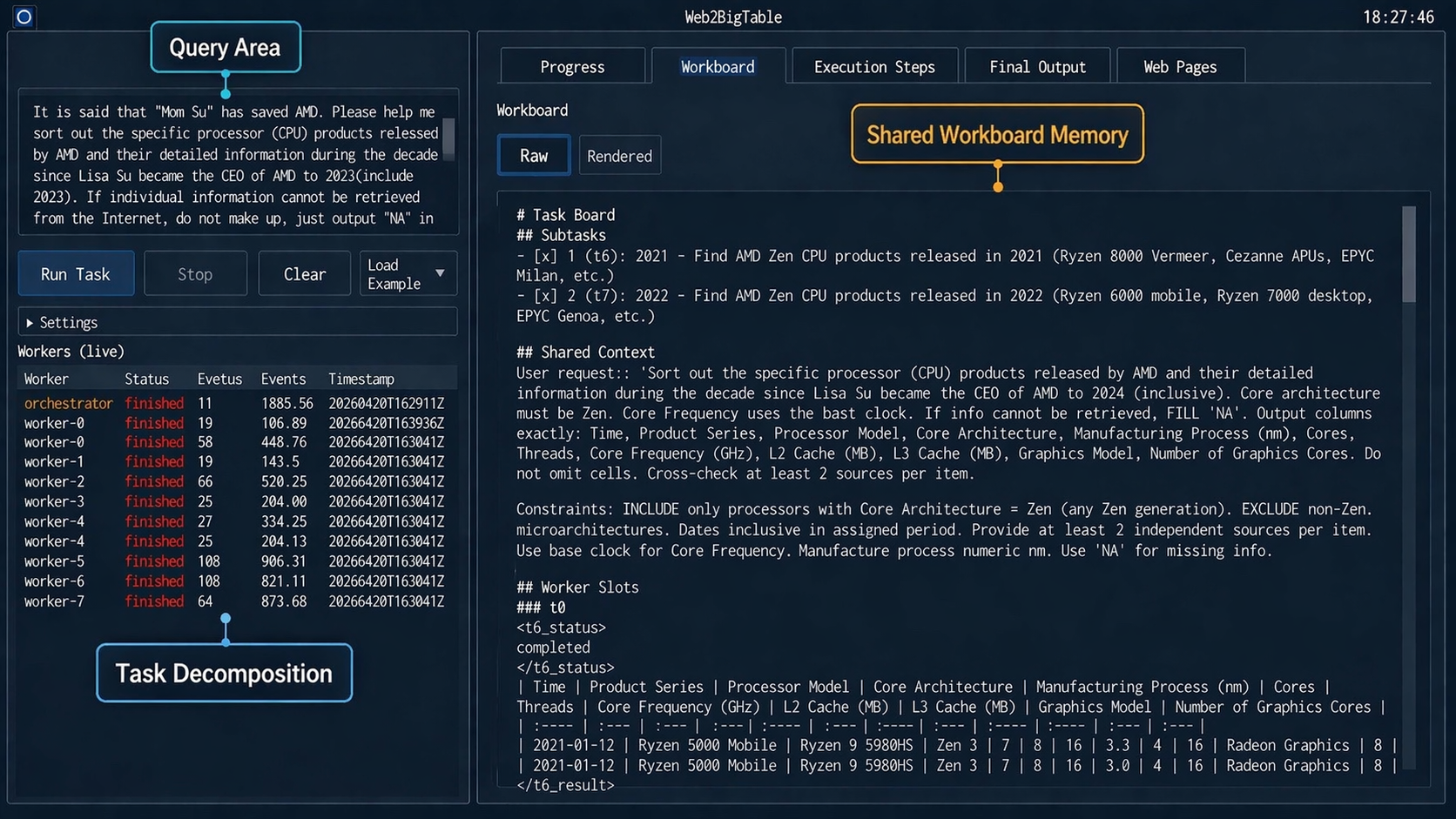Clear the query with Clear button
Viewport: 1456px width, 819px height.
(x=305, y=274)
